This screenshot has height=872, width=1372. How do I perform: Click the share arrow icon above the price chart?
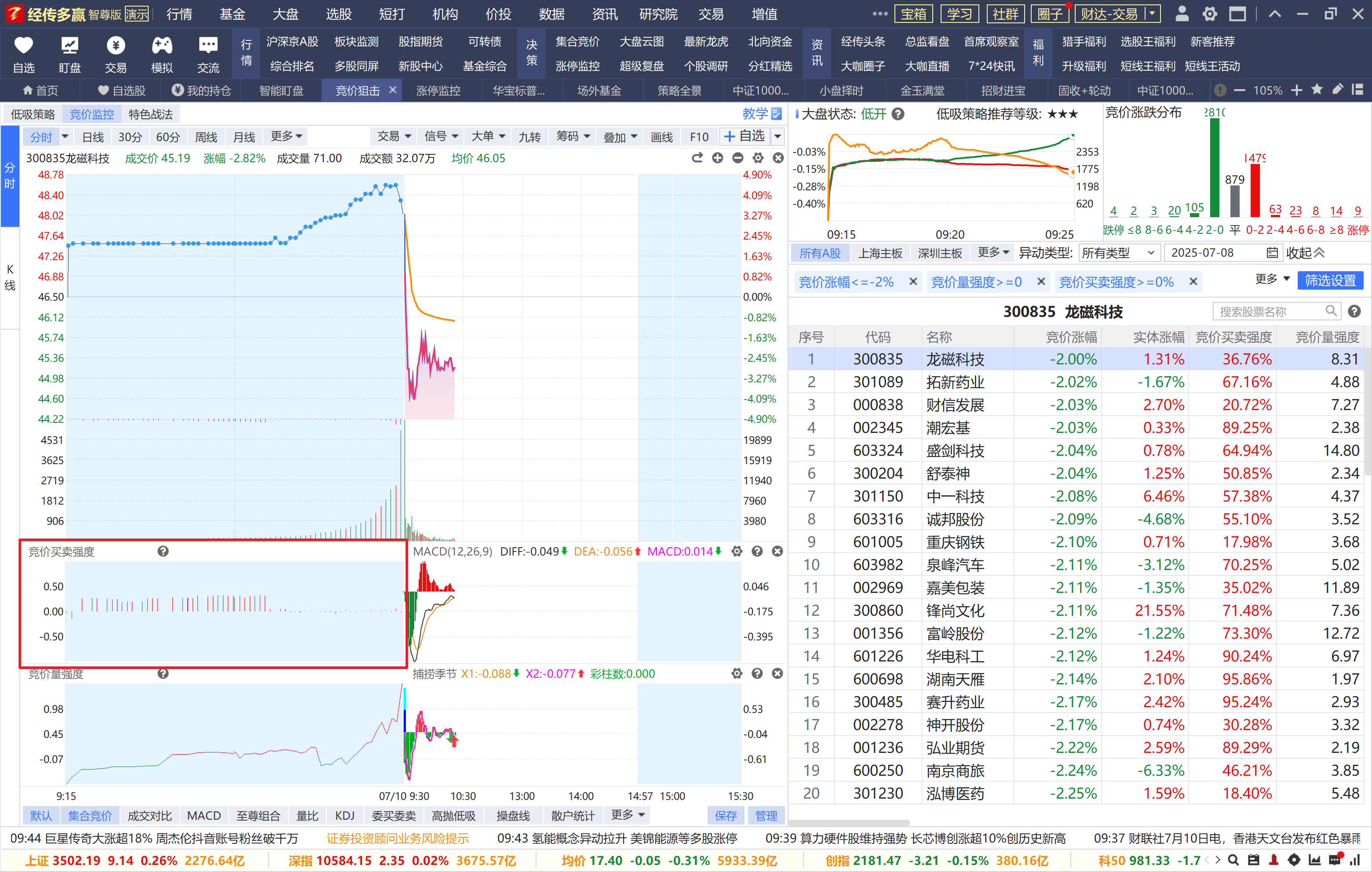pos(697,158)
